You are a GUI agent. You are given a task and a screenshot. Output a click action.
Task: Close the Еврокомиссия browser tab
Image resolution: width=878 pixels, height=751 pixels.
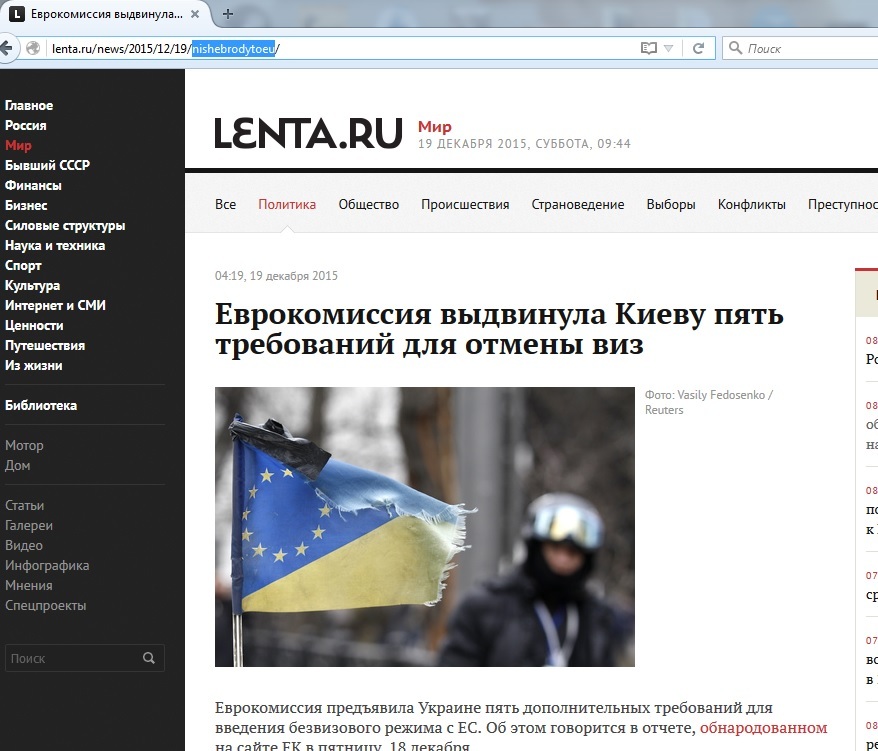201,14
